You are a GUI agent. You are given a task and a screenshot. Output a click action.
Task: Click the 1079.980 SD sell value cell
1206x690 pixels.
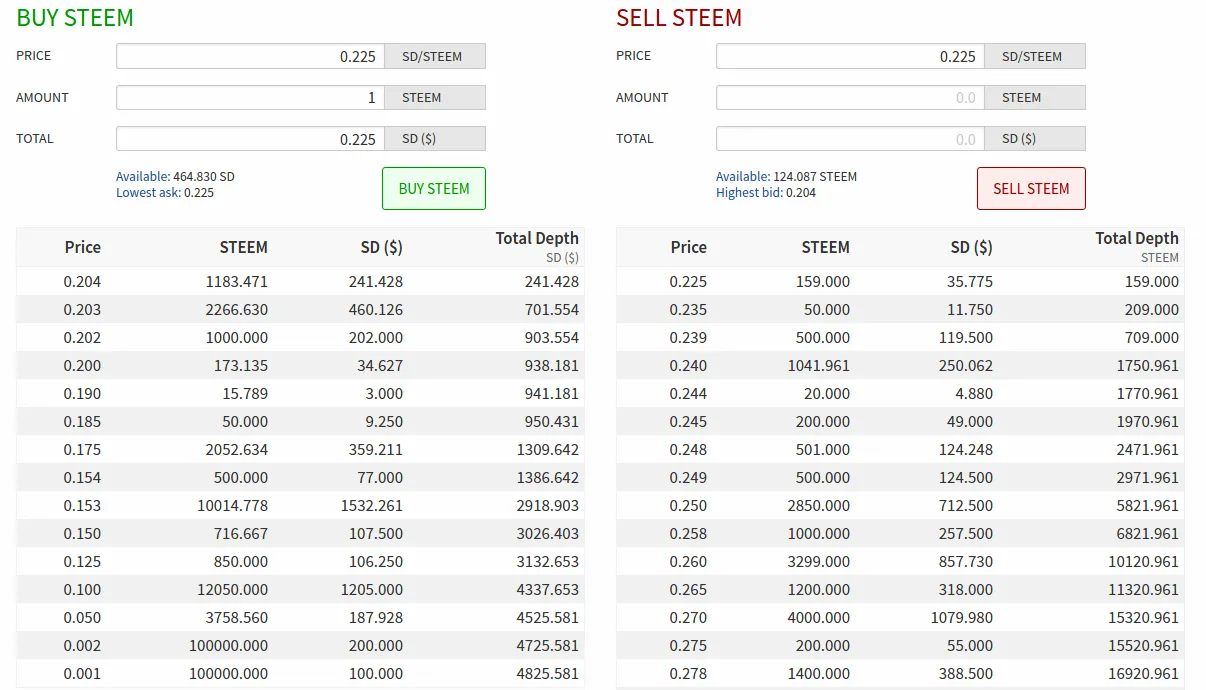pos(962,618)
